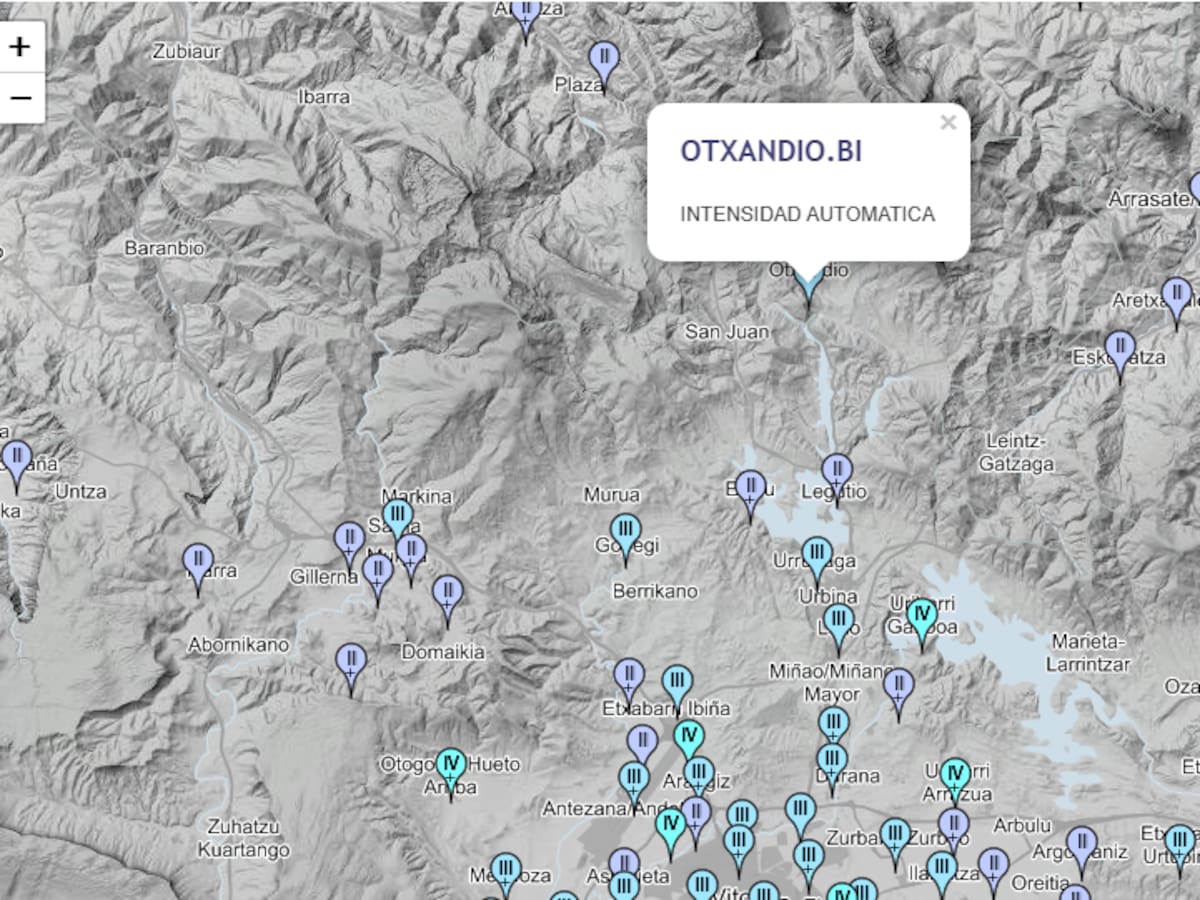Click the intensity II marker at Argomaniz
This screenshot has height=900, width=1200.
coord(1081,846)
